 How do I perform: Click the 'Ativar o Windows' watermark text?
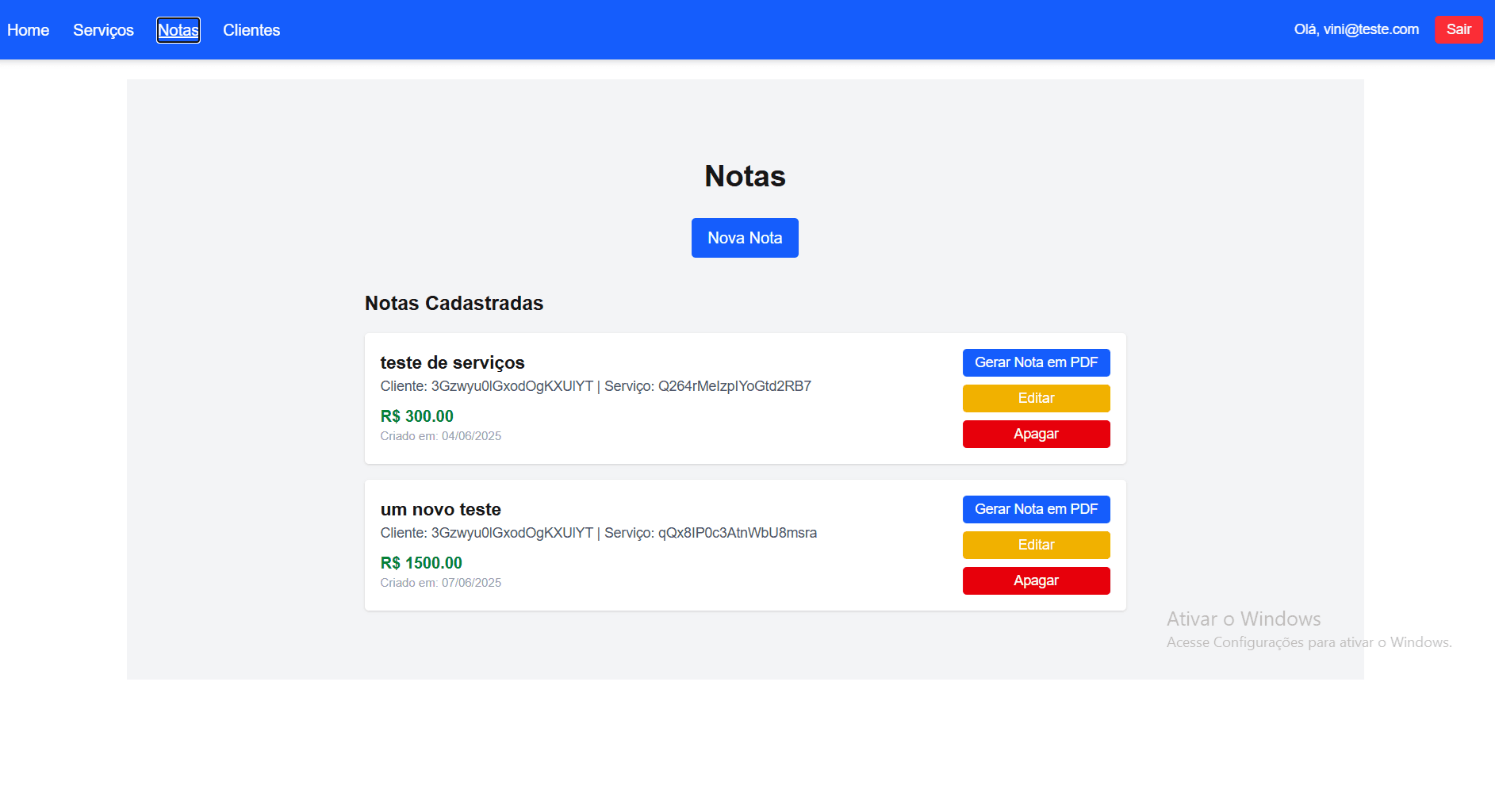click(1242, 619)
